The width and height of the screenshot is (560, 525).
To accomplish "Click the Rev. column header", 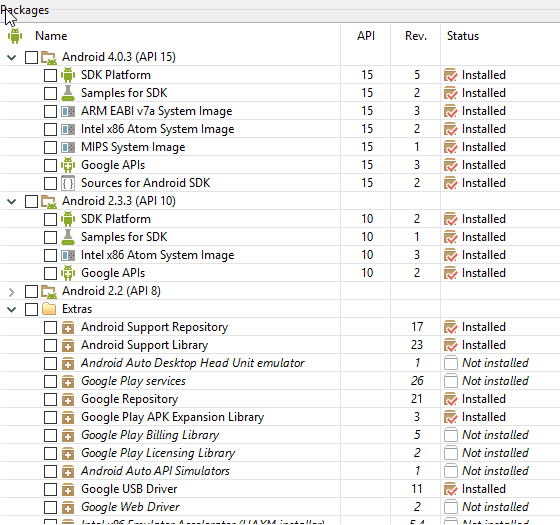I will 416,36.
